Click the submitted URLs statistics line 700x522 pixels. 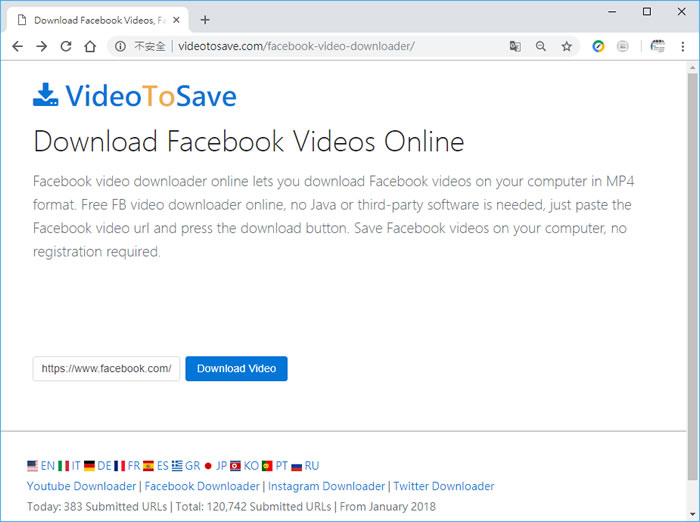click(231, 506)
